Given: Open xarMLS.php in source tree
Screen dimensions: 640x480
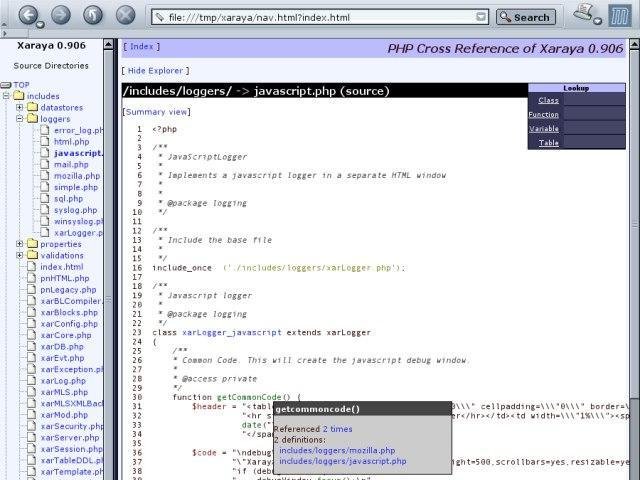Looking at the screenshot, I should click(x=64, y=392).
